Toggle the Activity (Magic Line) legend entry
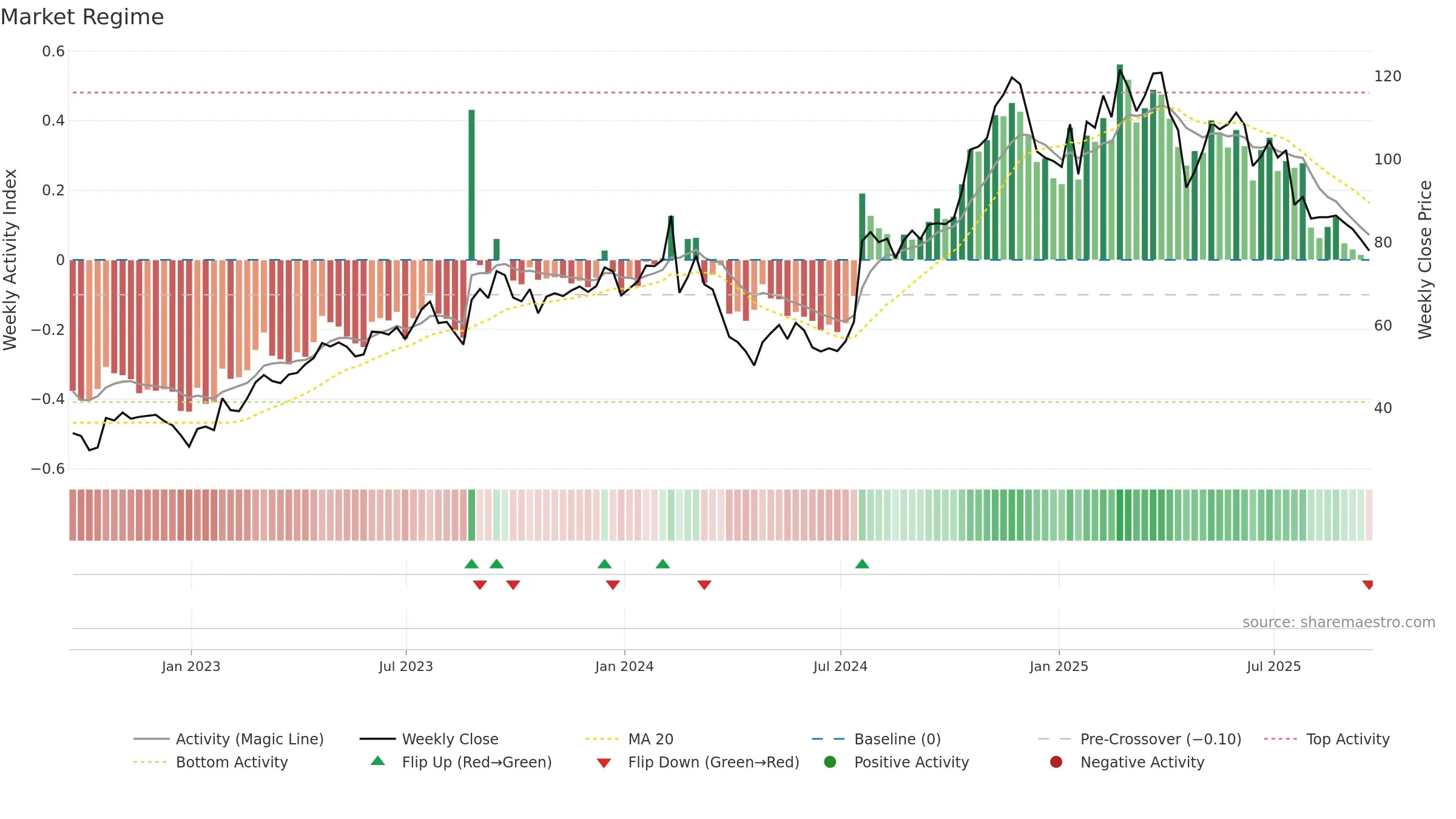1456x819 pixels. click(229, 739)
